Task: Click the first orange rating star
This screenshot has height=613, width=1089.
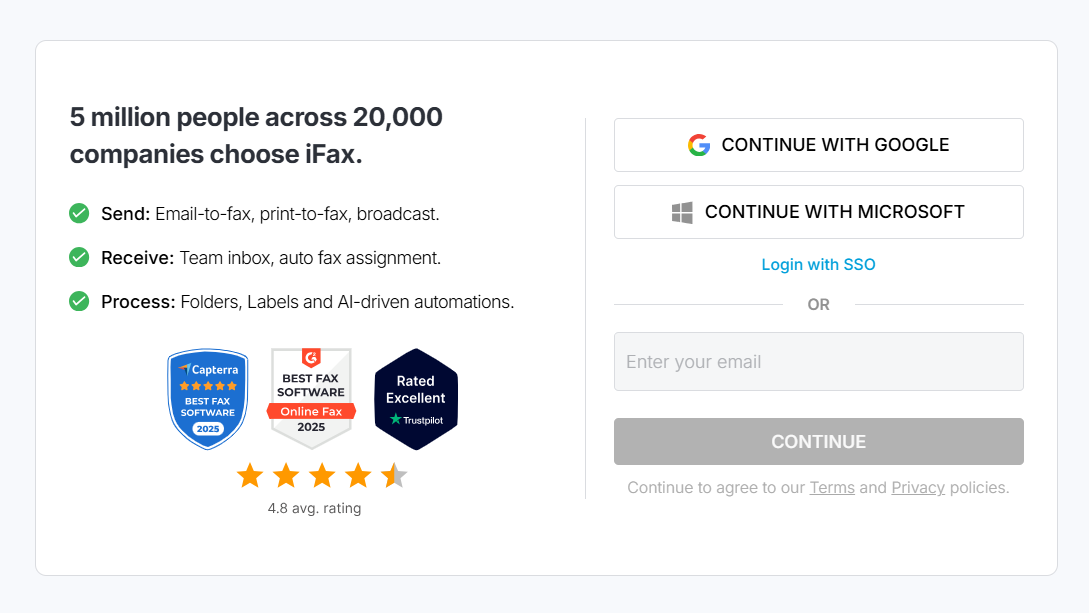Action: tap(250, 475)
